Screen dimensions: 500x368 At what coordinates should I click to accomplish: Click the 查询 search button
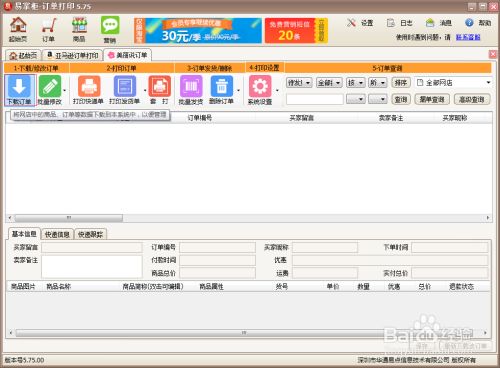point(401,99)
